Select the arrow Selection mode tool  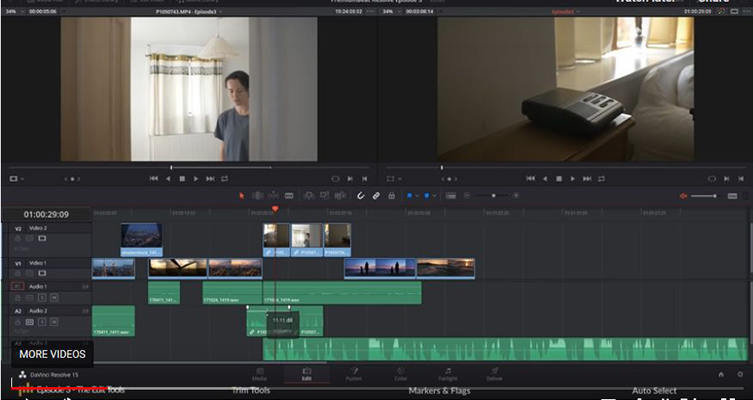tap(242, 195)
